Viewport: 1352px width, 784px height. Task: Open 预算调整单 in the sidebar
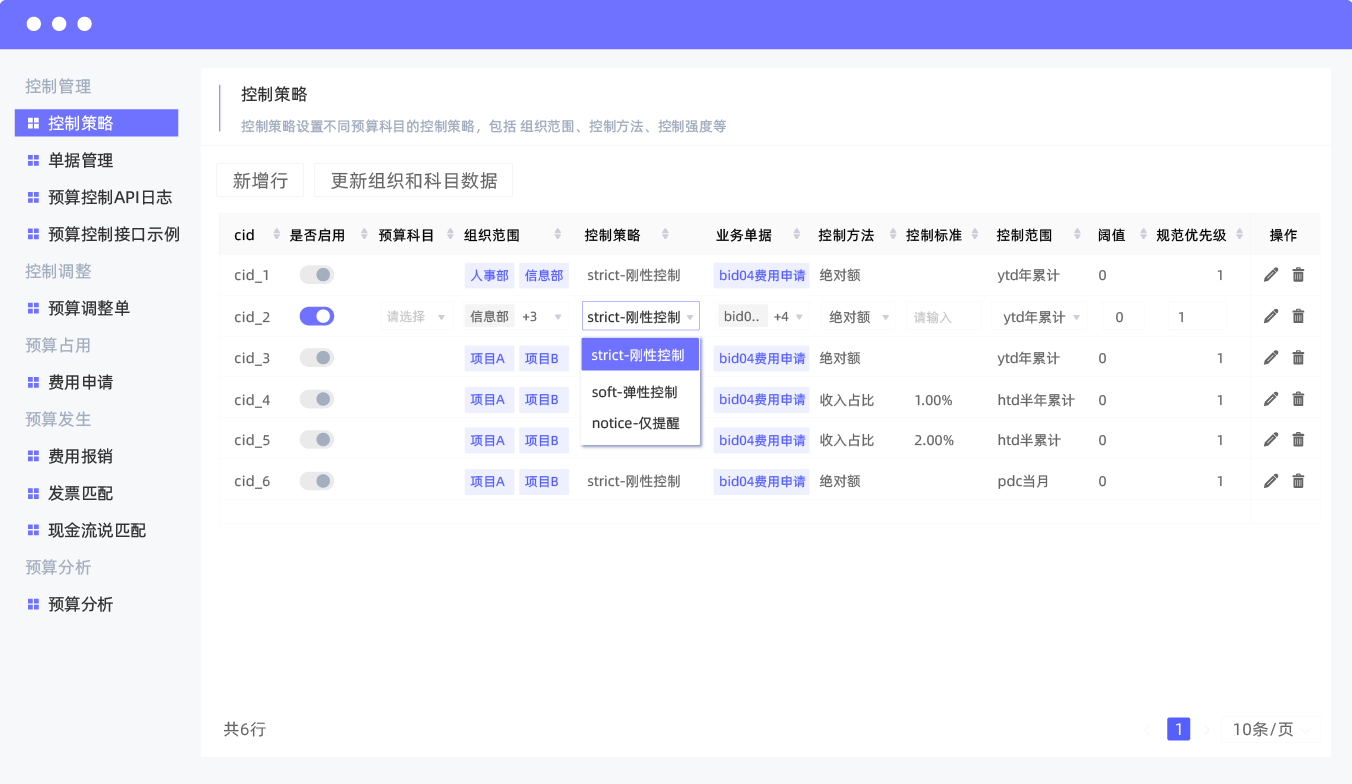[x=89, y=308]
